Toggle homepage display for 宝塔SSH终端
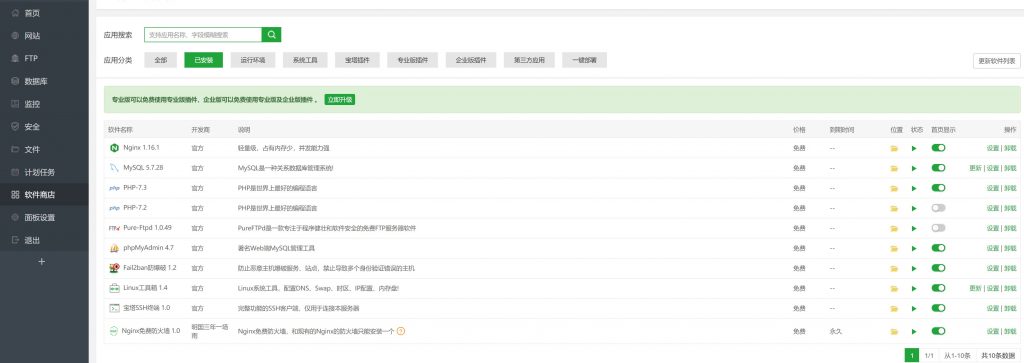The height and width of the screenshot is (363, 1024). 938,308
